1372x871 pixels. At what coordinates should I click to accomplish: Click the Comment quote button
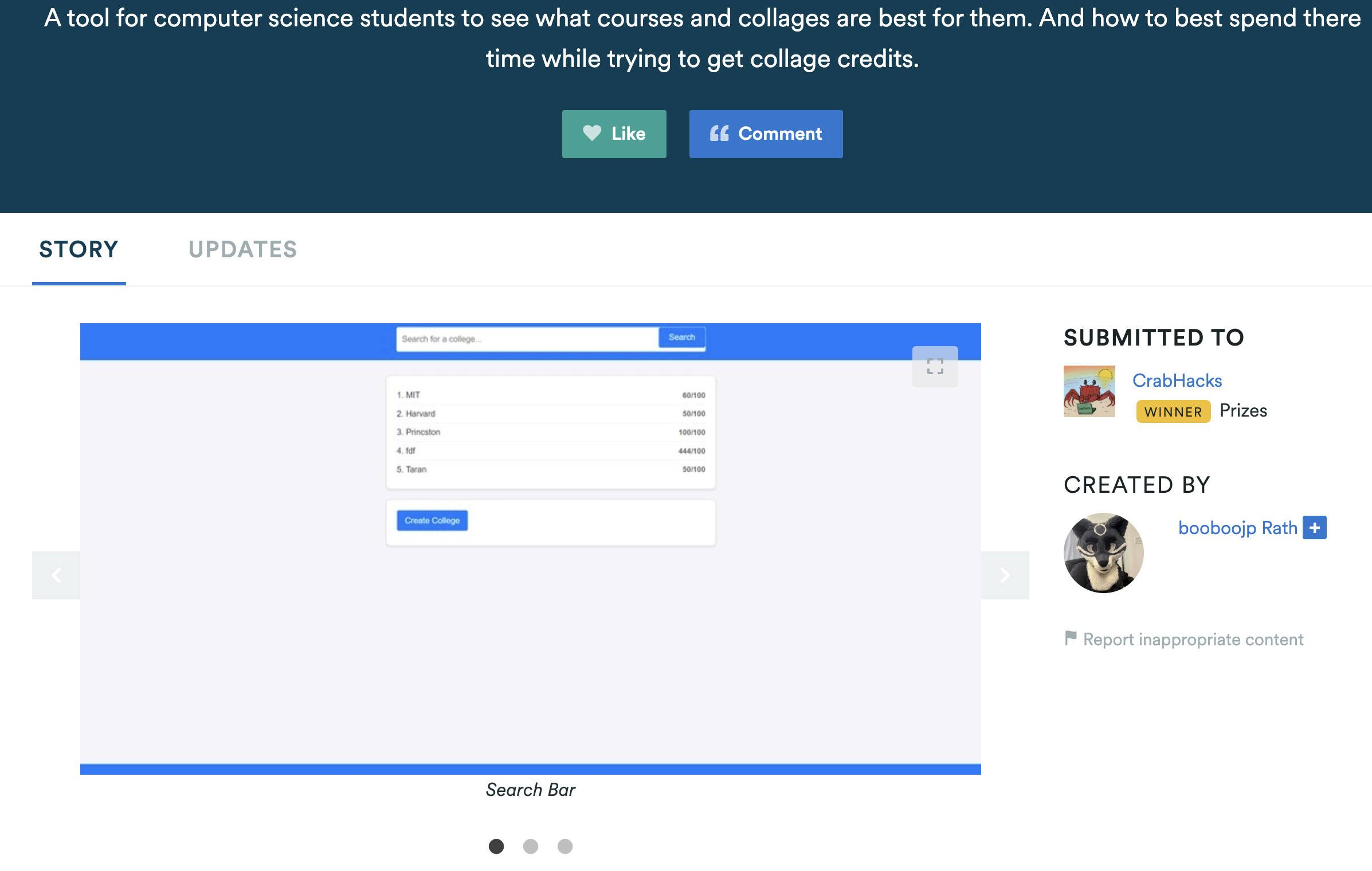(766, 134)
